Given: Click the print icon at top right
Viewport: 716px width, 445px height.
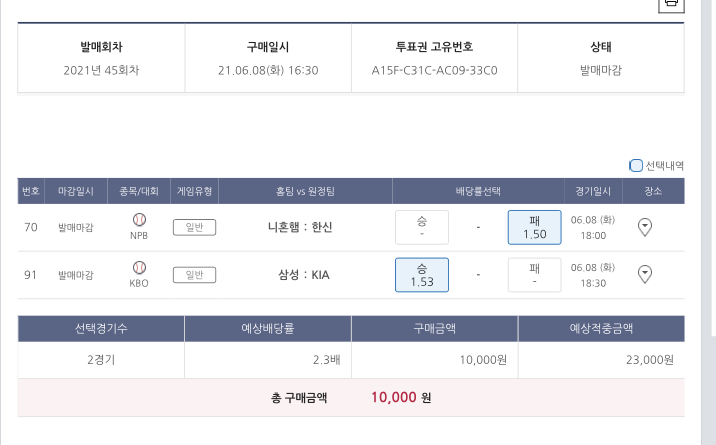Looking at the screenshot, I should pyautogui.click(x=671, y=3).
